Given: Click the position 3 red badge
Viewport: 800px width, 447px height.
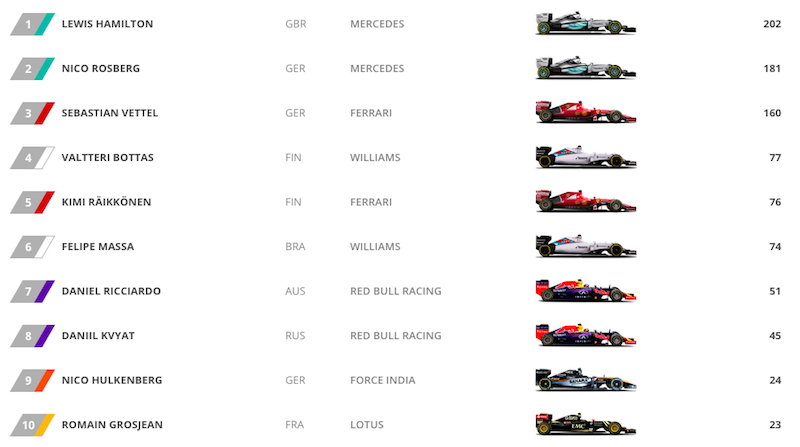Looking at the screenshot, I should pyautogui.click(x=32, y=113).
